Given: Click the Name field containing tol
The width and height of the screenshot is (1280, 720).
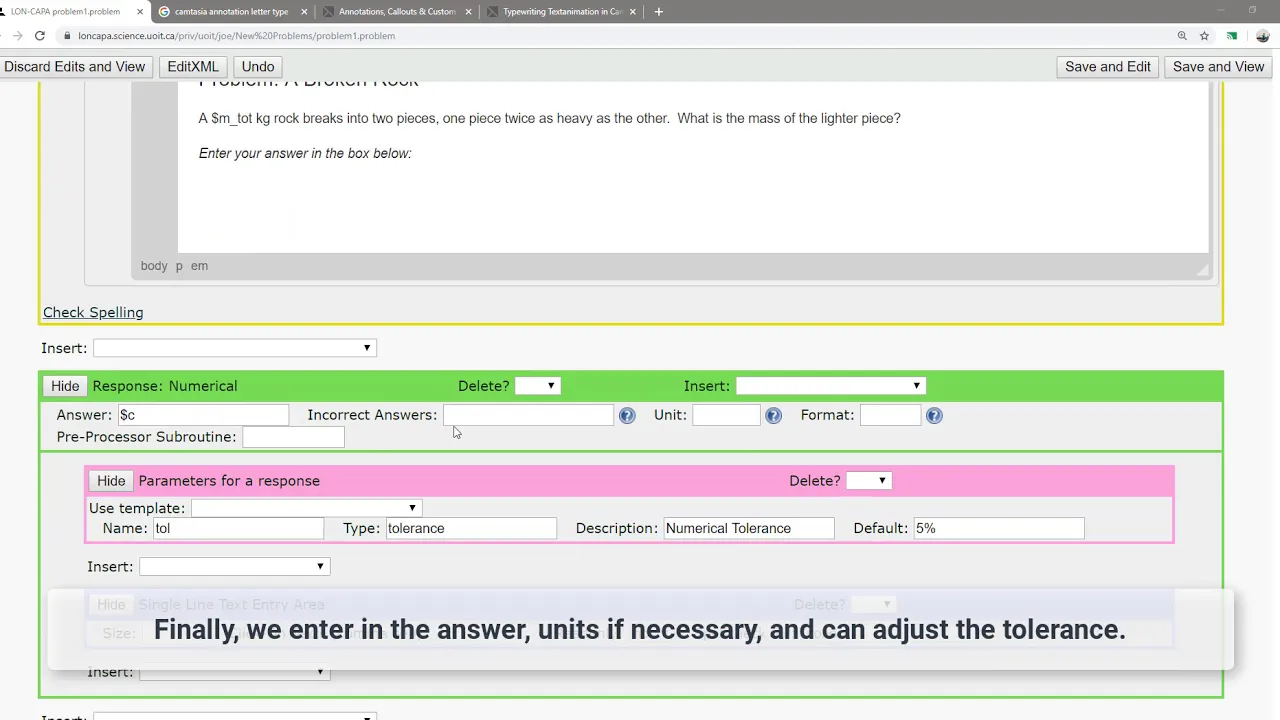Looking at the screenshot, I should coord(238,529).
